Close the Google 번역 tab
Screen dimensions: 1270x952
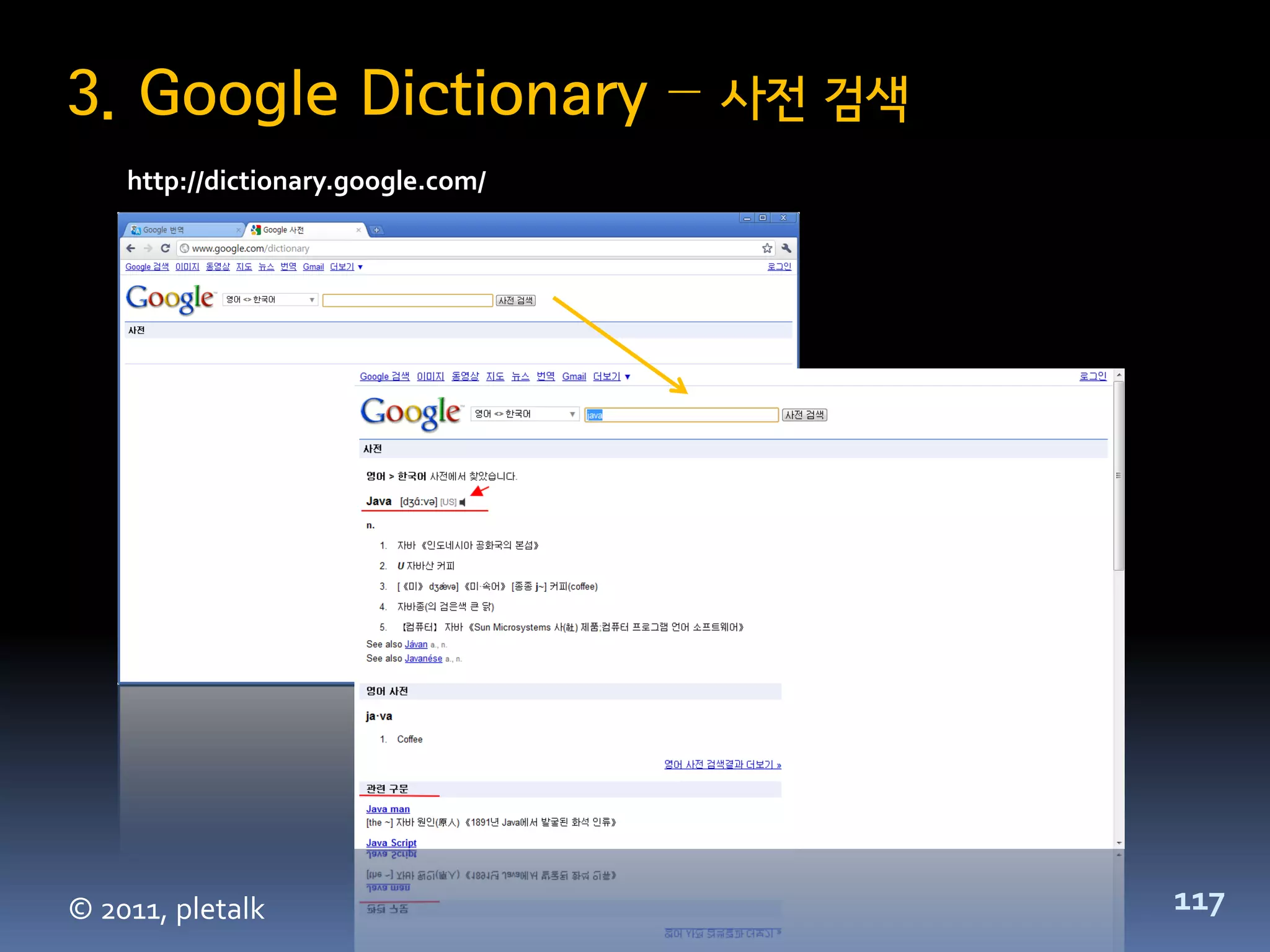238,230
